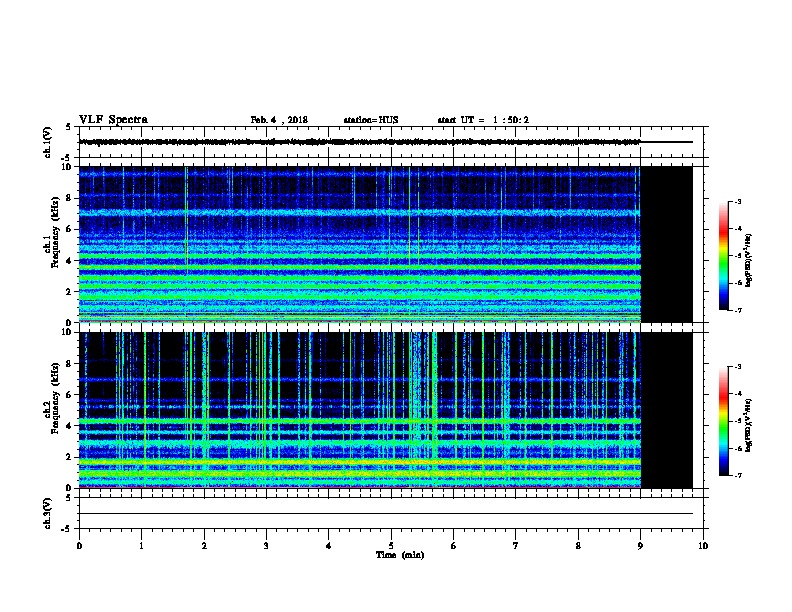Click the "-5" tick of ch.3(V) axis
Viewport: 792px width, 612px height.
[x=67, y=529]
